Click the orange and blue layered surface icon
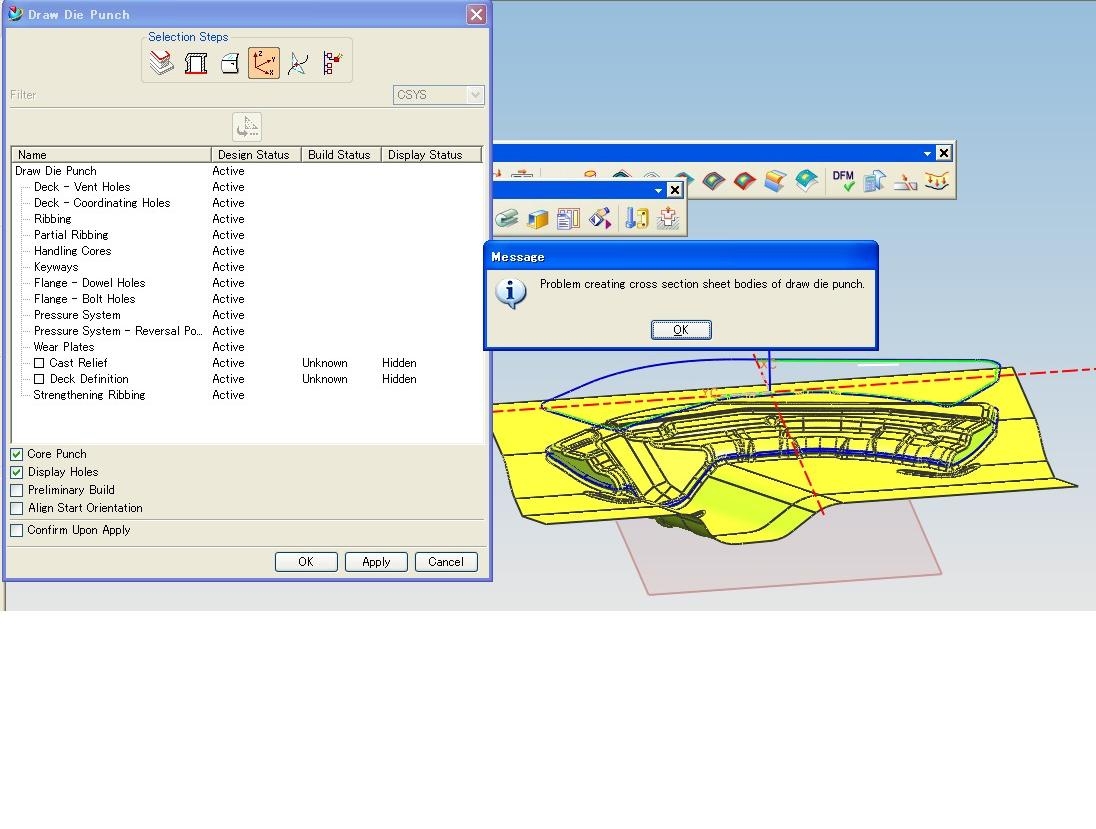 coord(774,181)
